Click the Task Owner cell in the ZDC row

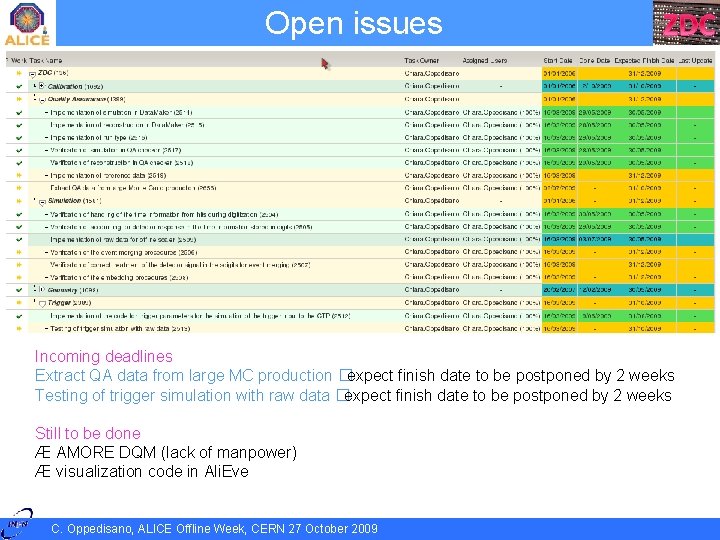(x=432, y=73)
